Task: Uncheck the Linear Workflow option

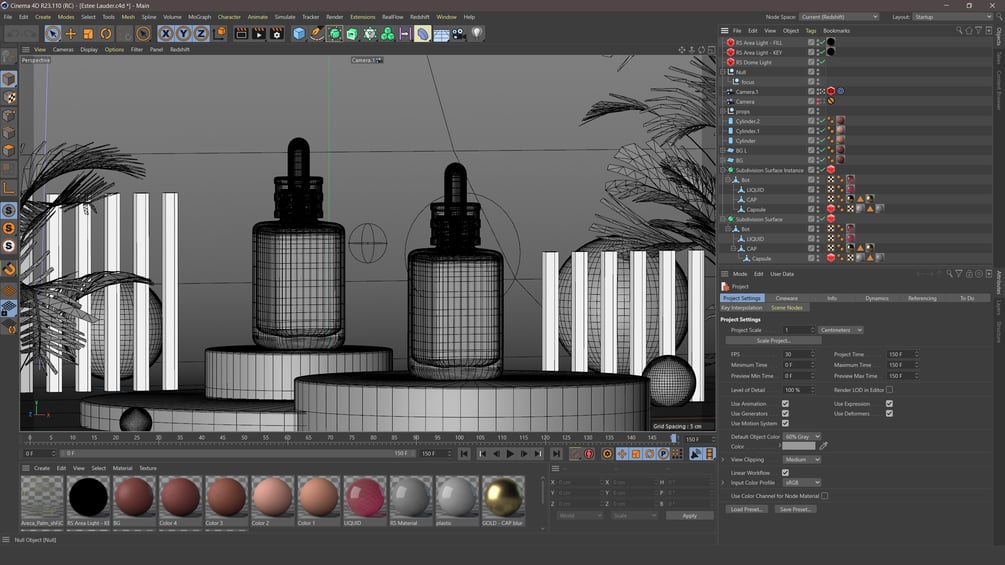Action: click(785, 473)
